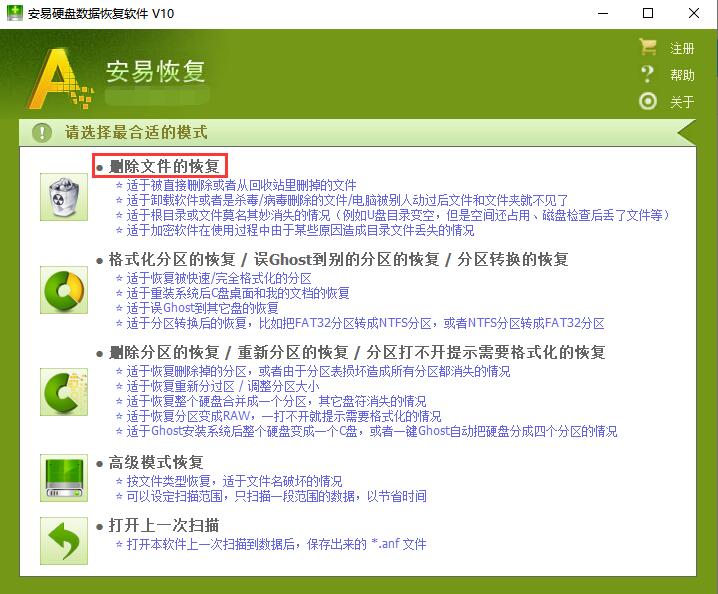
Task: Open the 帮助 help text link
Action: pyautogui.click(x=682, y=75)
